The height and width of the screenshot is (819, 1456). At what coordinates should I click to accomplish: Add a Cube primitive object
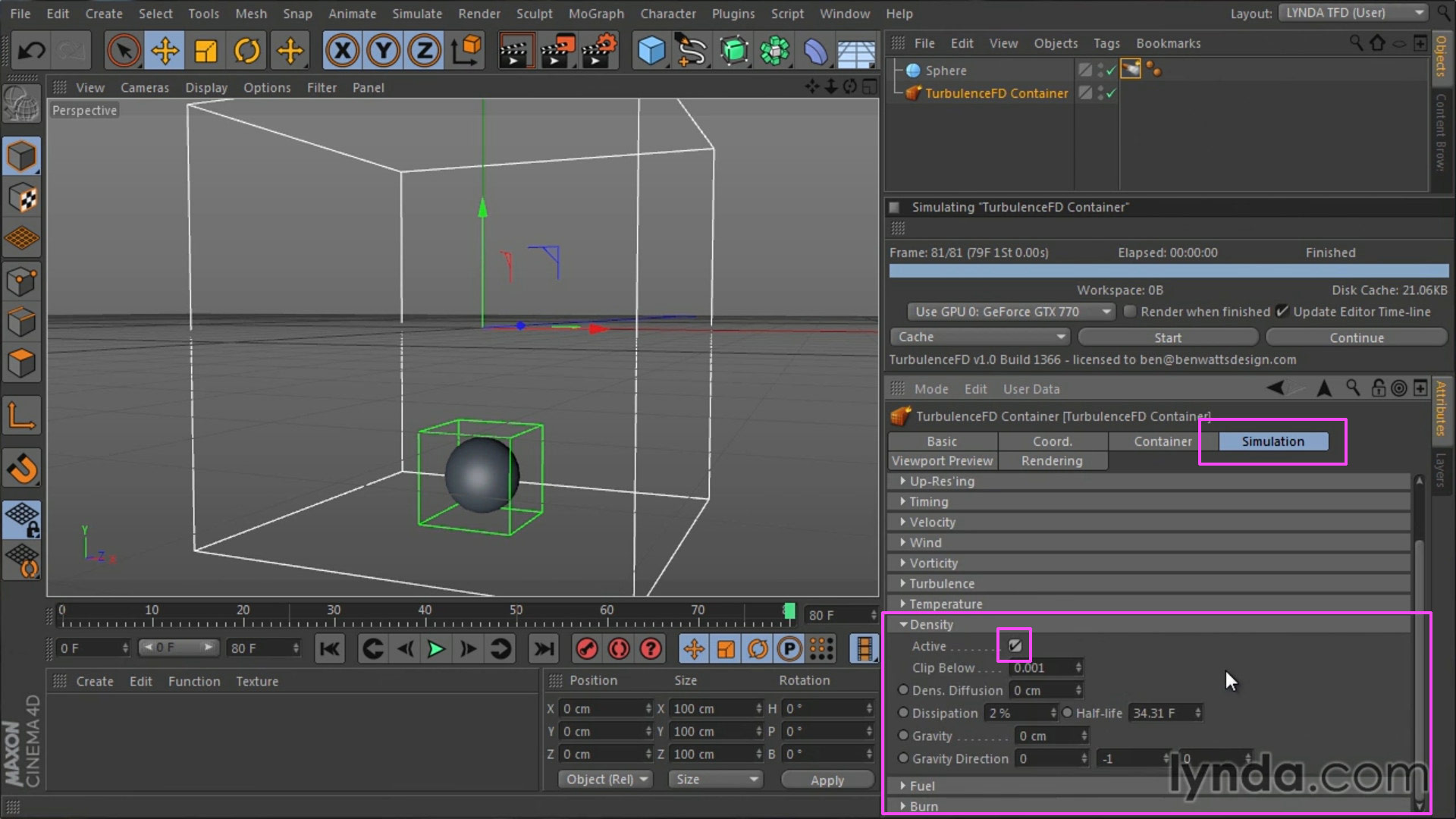[x=651, y=51]
